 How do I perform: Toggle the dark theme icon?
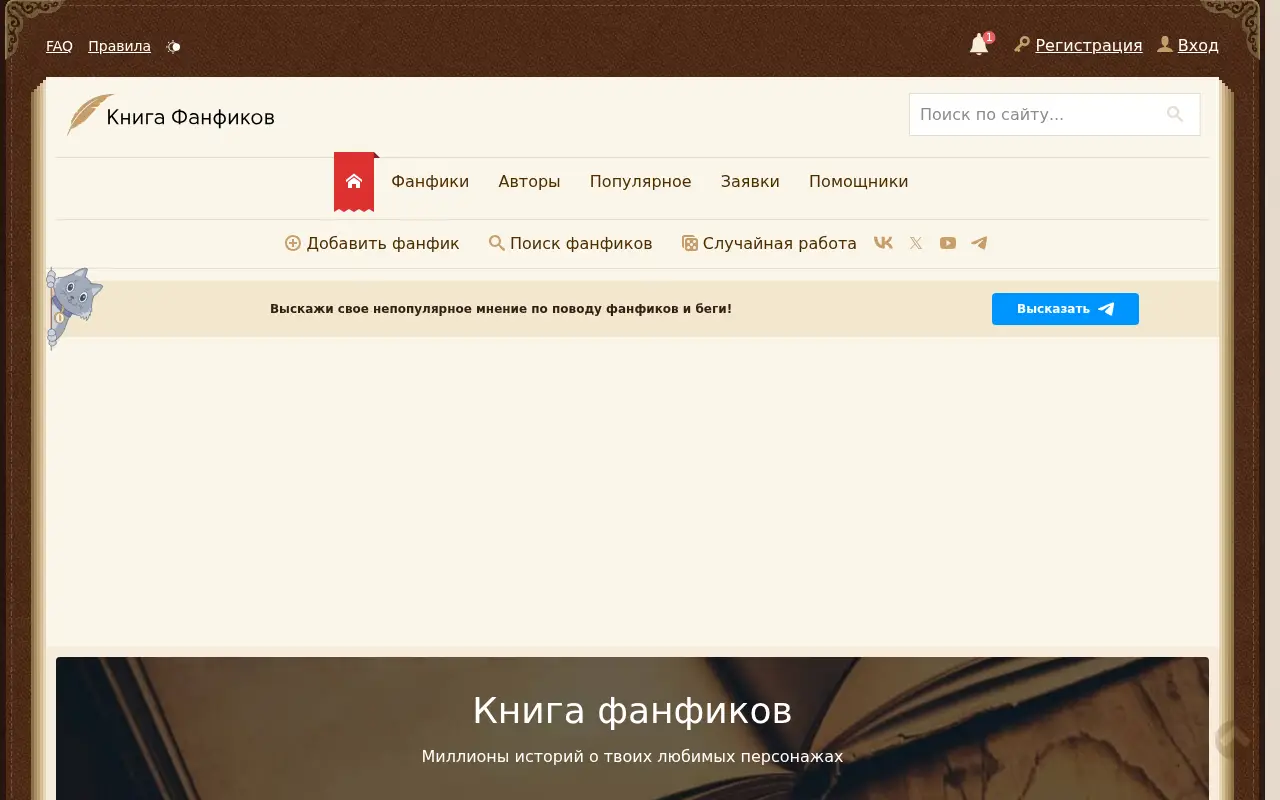[173, 46]
